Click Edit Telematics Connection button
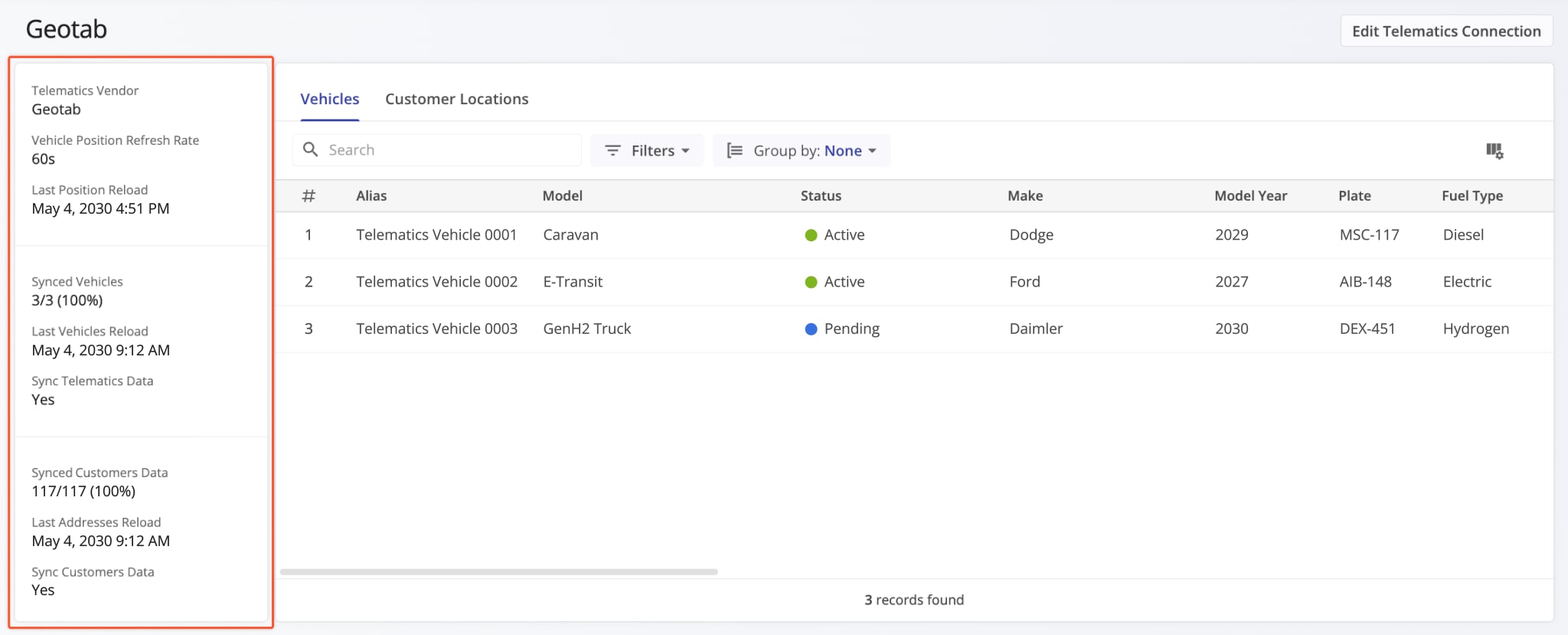 point(1446,31)
